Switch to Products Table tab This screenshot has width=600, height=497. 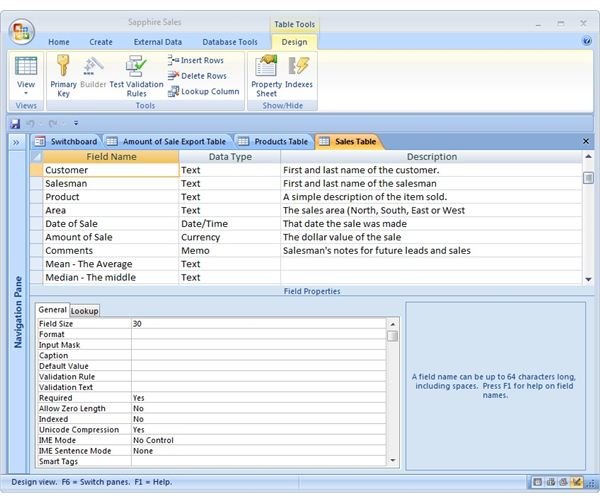(x=274, y=142)
